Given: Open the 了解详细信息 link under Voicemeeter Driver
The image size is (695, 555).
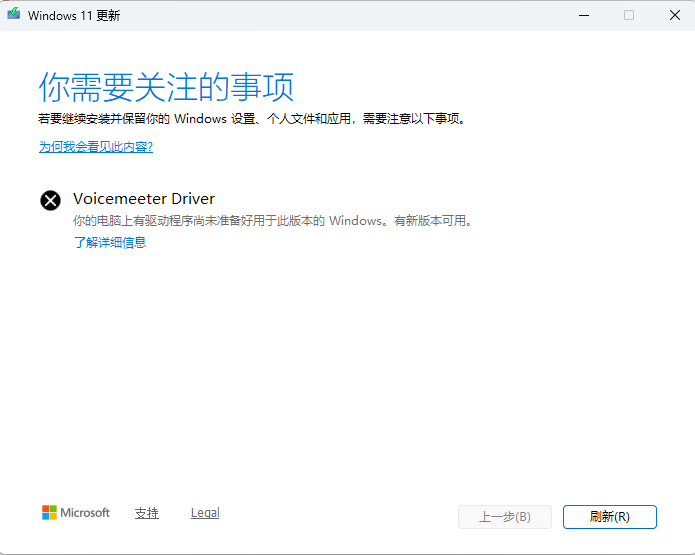Looking at the screenshot, I should tap(110, 242).
